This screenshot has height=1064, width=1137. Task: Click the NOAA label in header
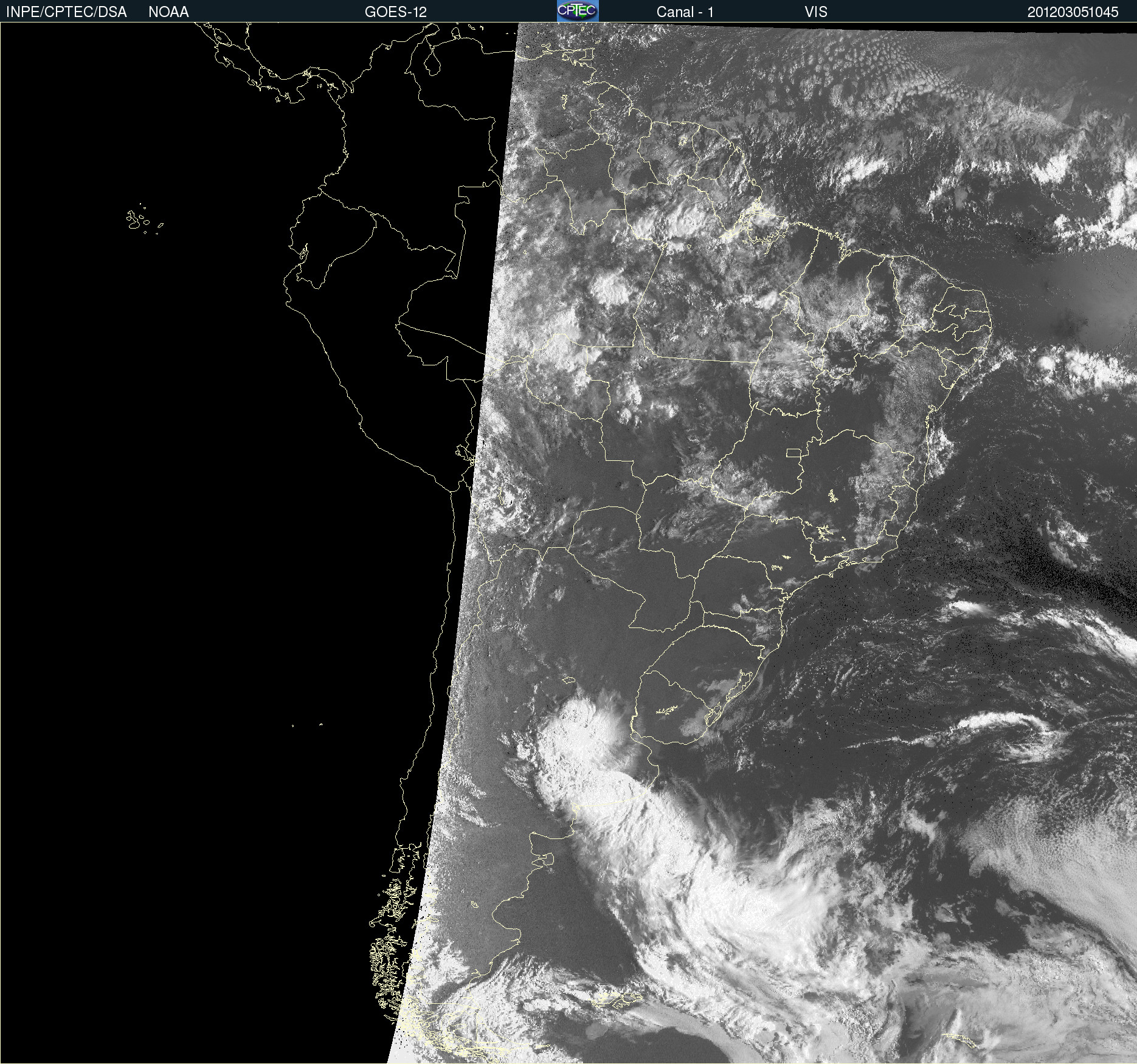pos(168,12)
